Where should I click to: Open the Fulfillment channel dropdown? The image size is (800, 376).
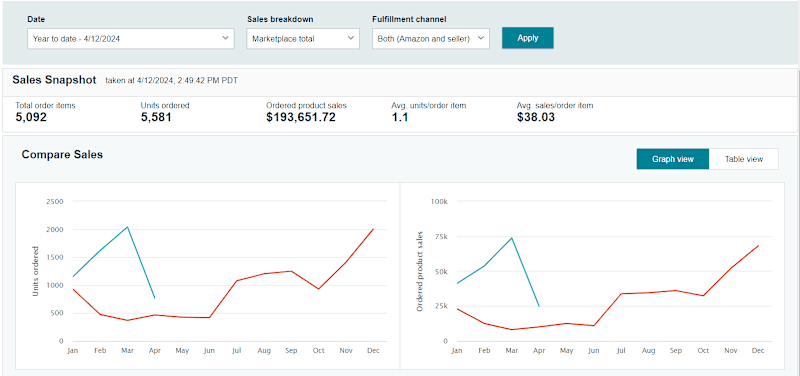pos(431,38)
